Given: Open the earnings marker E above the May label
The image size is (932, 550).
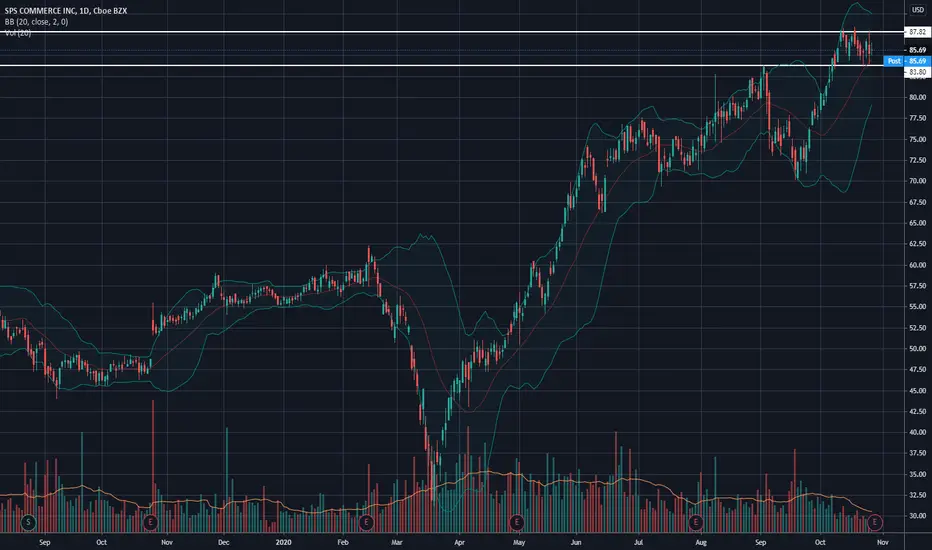Looking at the screenshot, I should tap(517, 523).
